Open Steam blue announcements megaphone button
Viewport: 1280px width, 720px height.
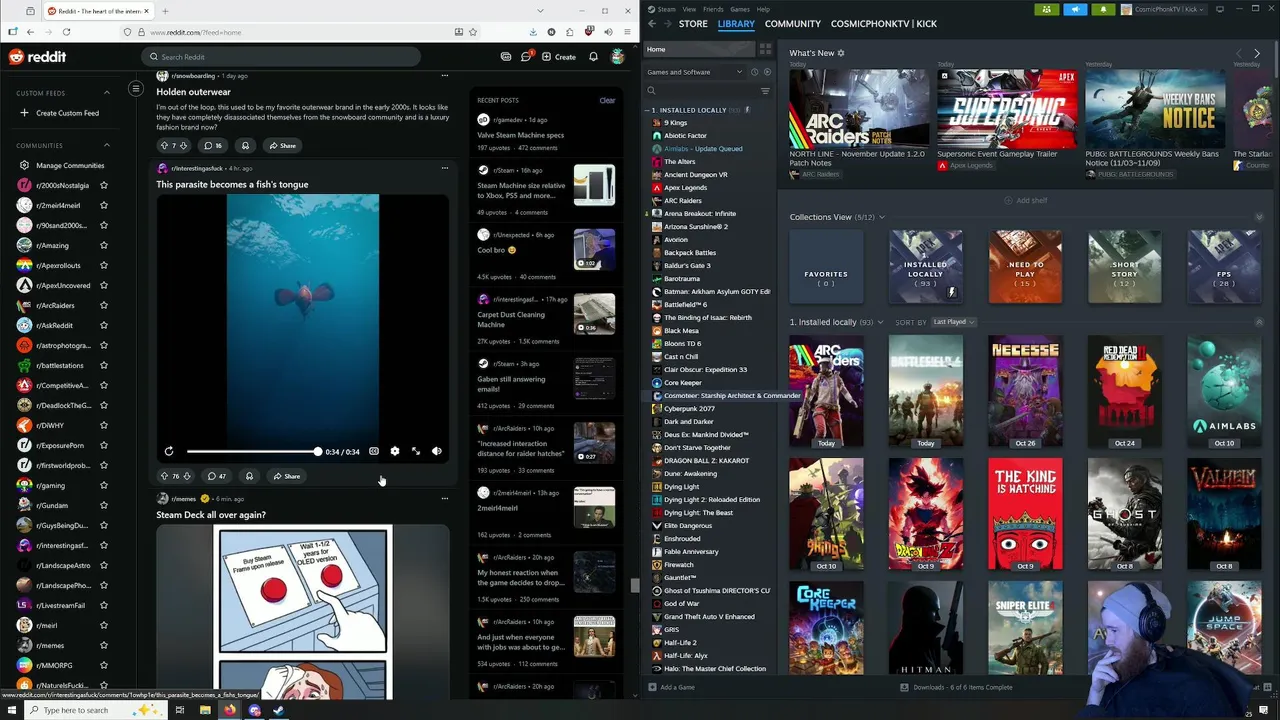tap(1075, 9)
